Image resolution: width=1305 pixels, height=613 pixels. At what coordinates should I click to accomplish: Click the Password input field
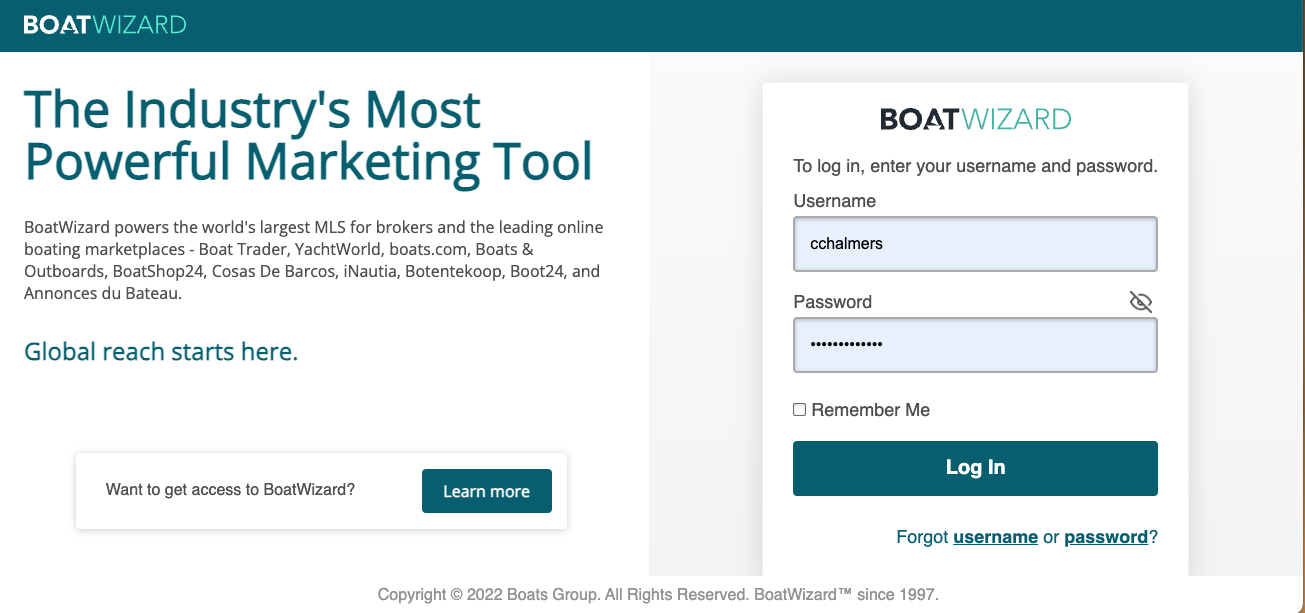click(975, 345)
